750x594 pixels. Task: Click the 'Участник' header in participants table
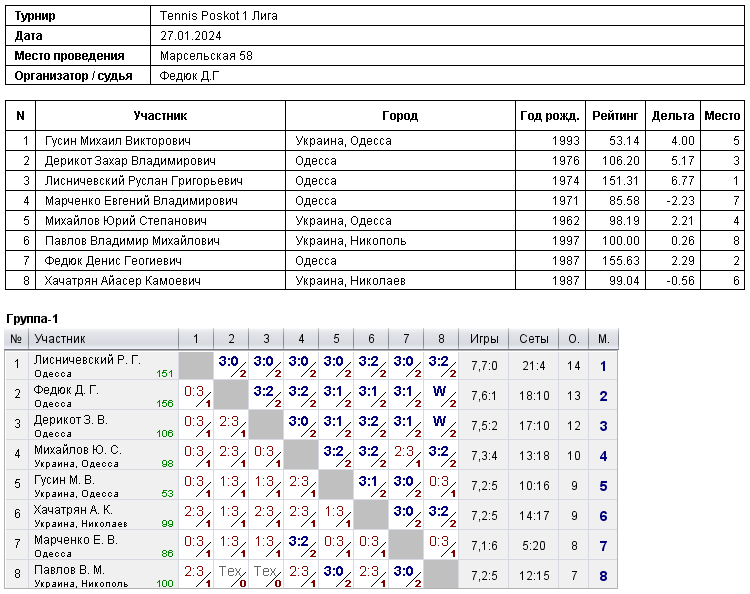point(160,116)
